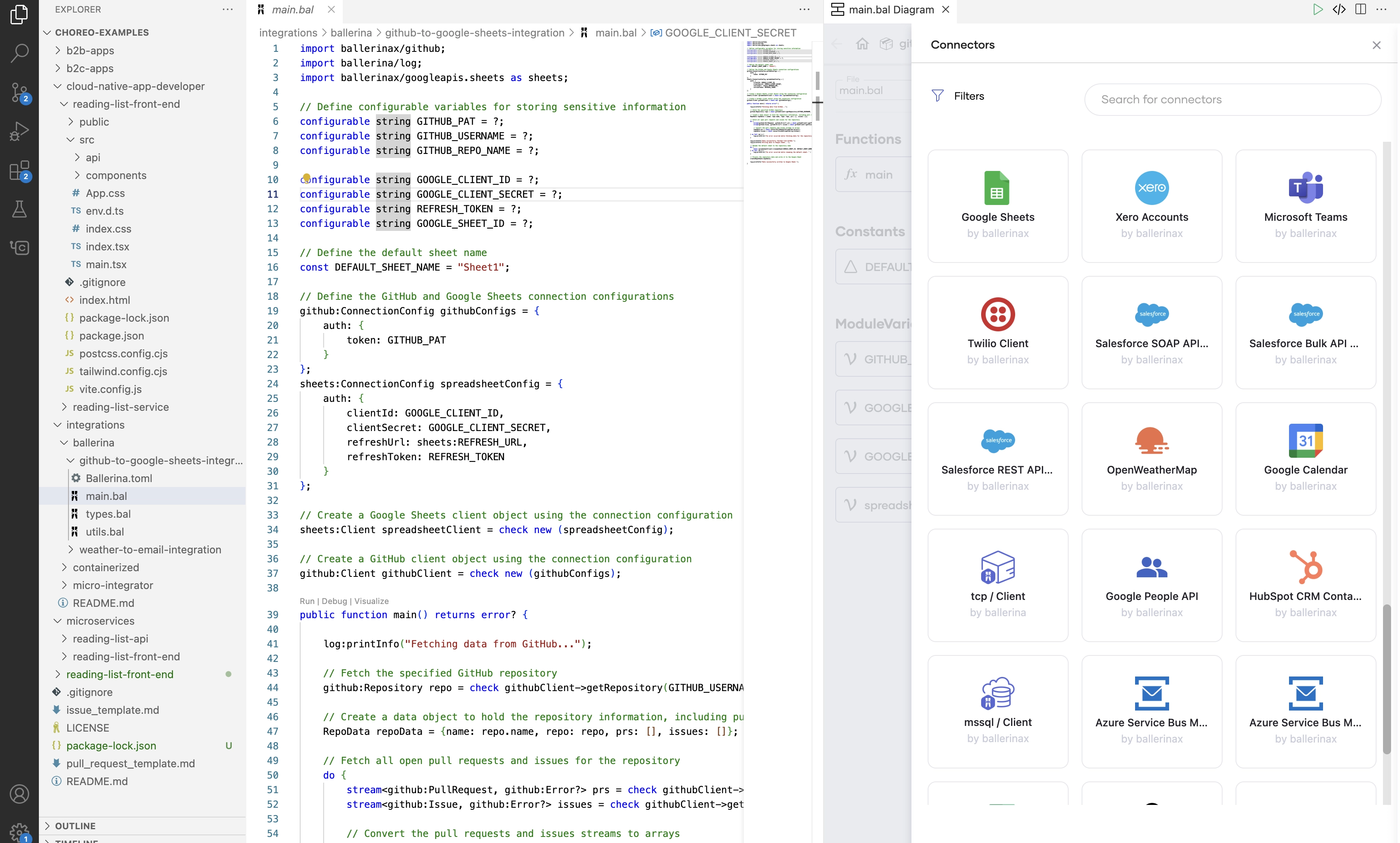Click the Run code lens
The image size is (1400, 843).
click(307, 601)
